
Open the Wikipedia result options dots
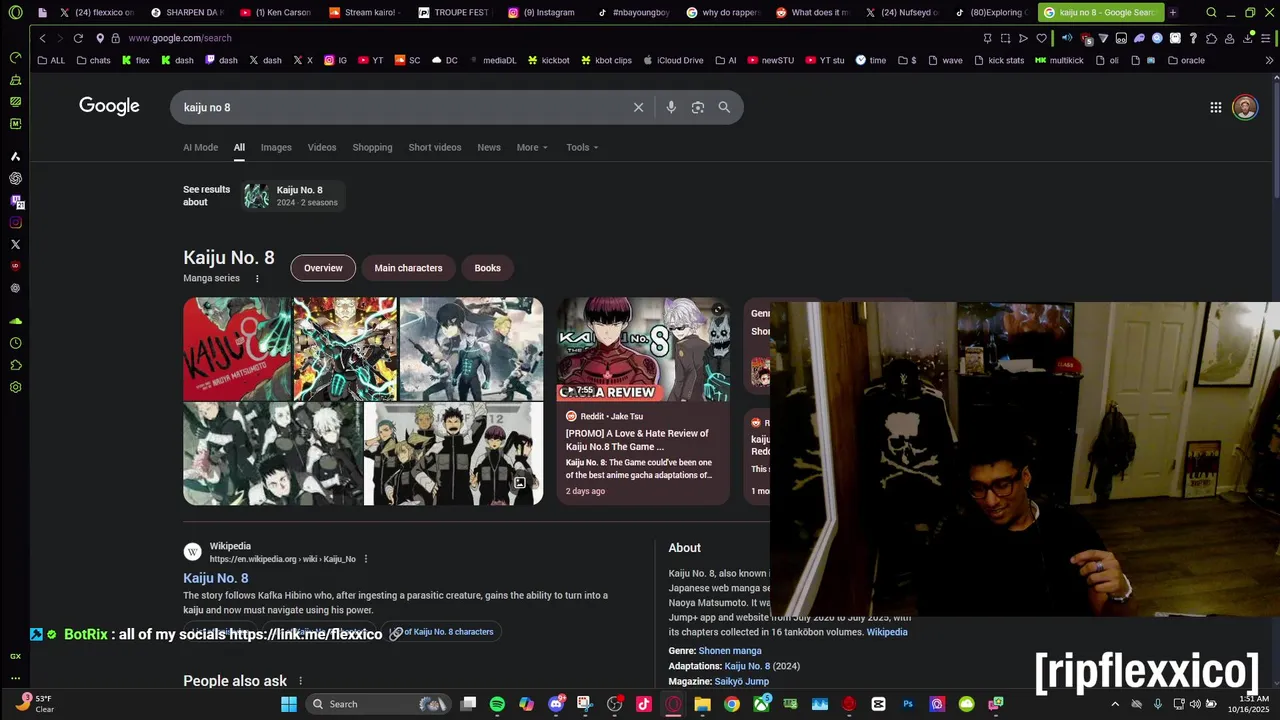coord(366,559)
